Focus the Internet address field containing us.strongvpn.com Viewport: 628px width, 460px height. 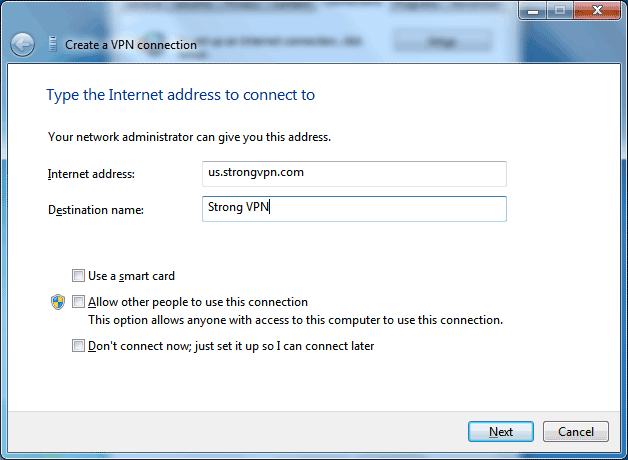point(354,174)
